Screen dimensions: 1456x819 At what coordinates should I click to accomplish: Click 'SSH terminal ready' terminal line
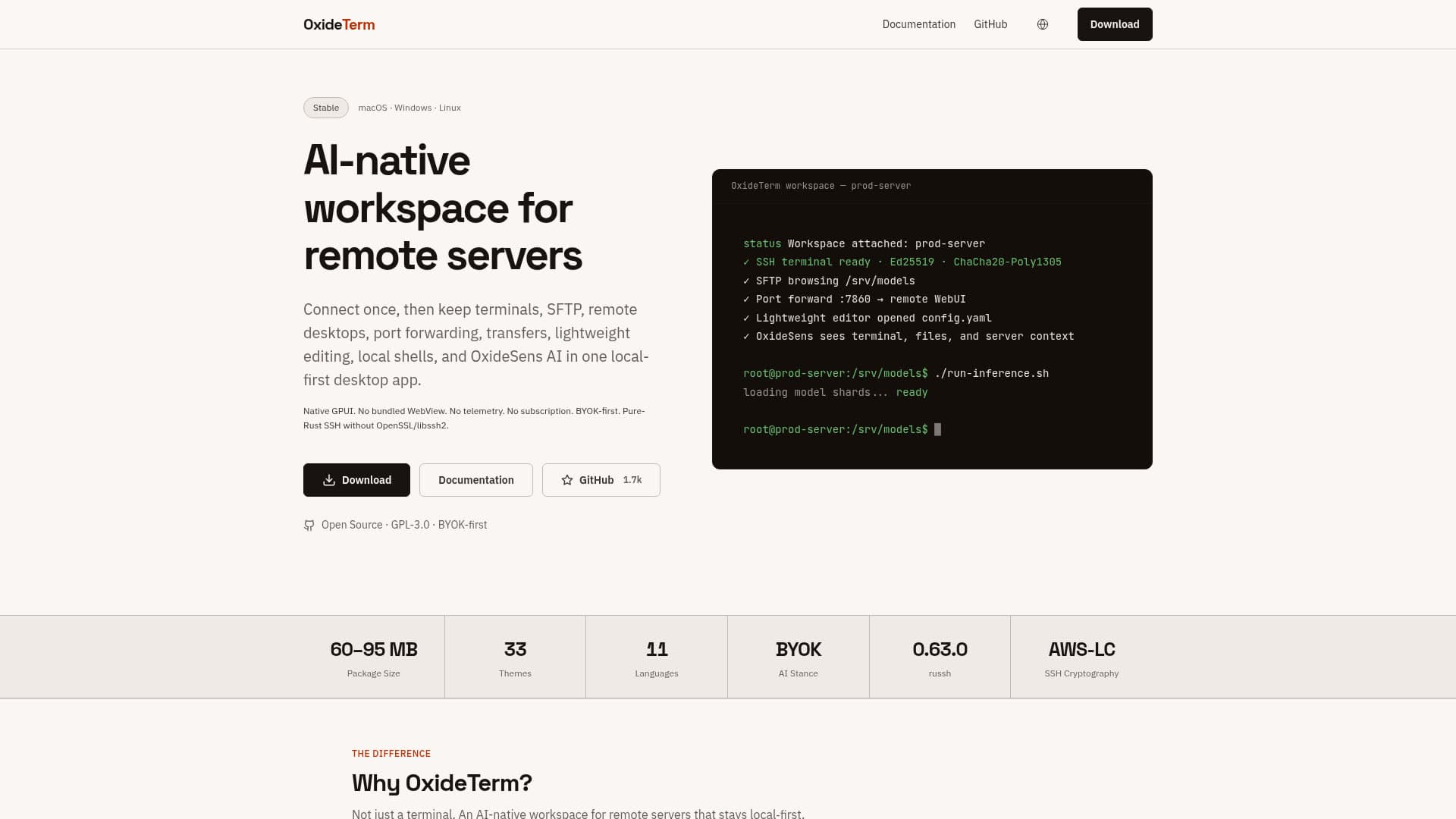coord(902,262)
